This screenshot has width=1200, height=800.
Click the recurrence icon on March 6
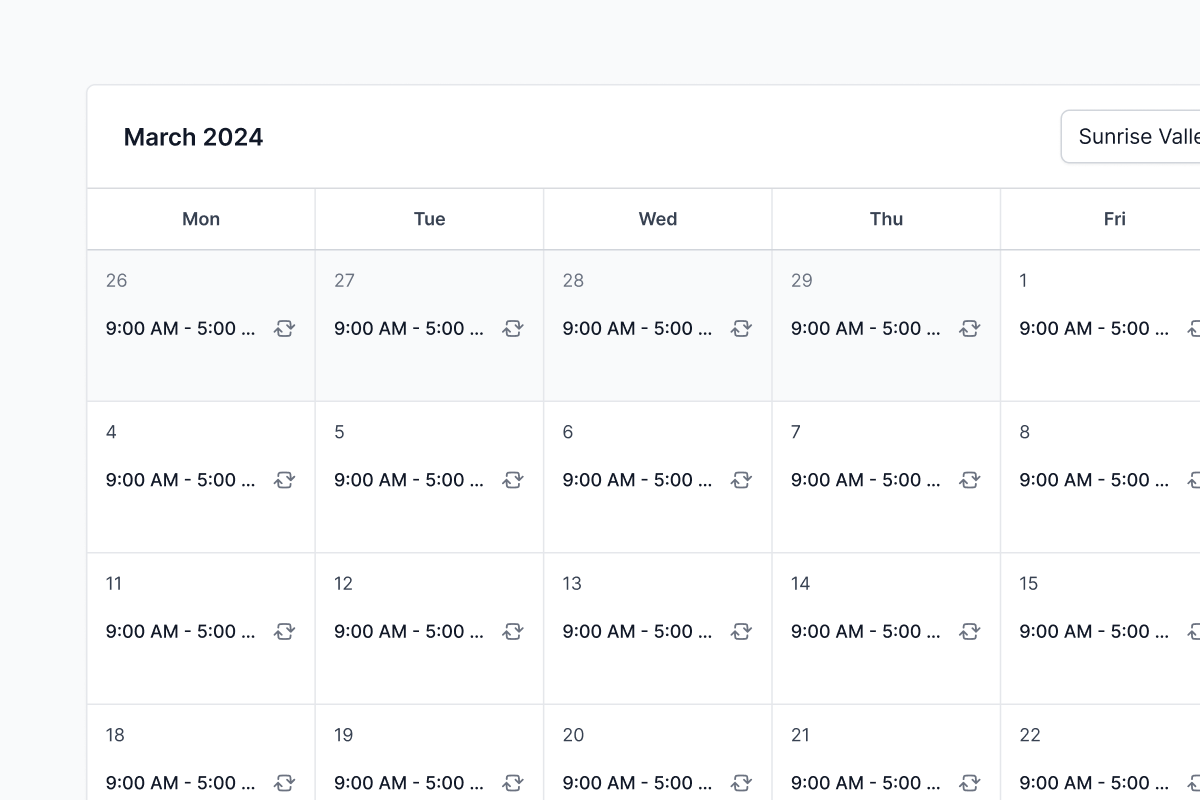[x=741, y=480]
